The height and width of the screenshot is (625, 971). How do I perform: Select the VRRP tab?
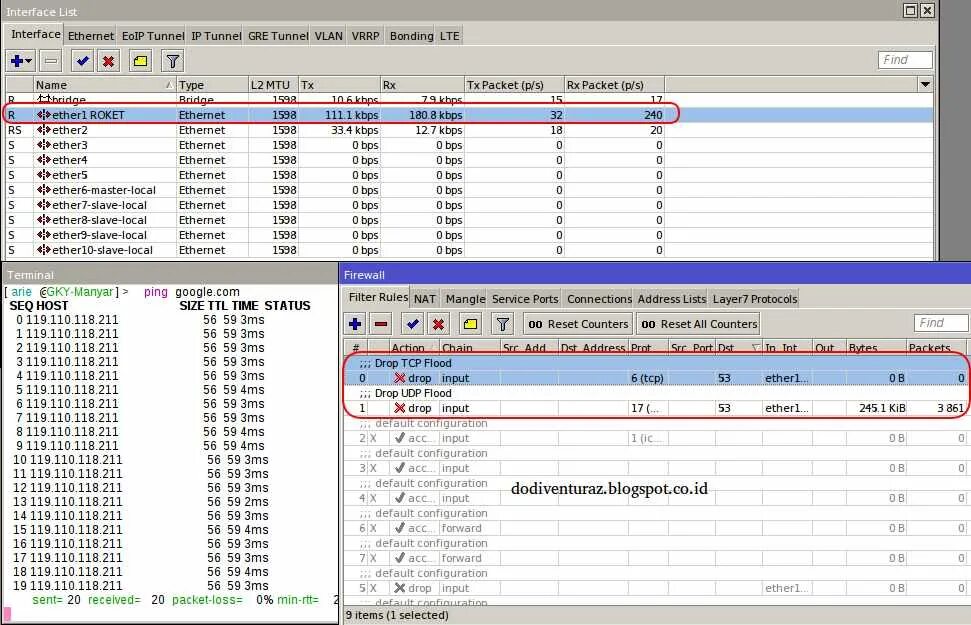click(x=365, y=36)
